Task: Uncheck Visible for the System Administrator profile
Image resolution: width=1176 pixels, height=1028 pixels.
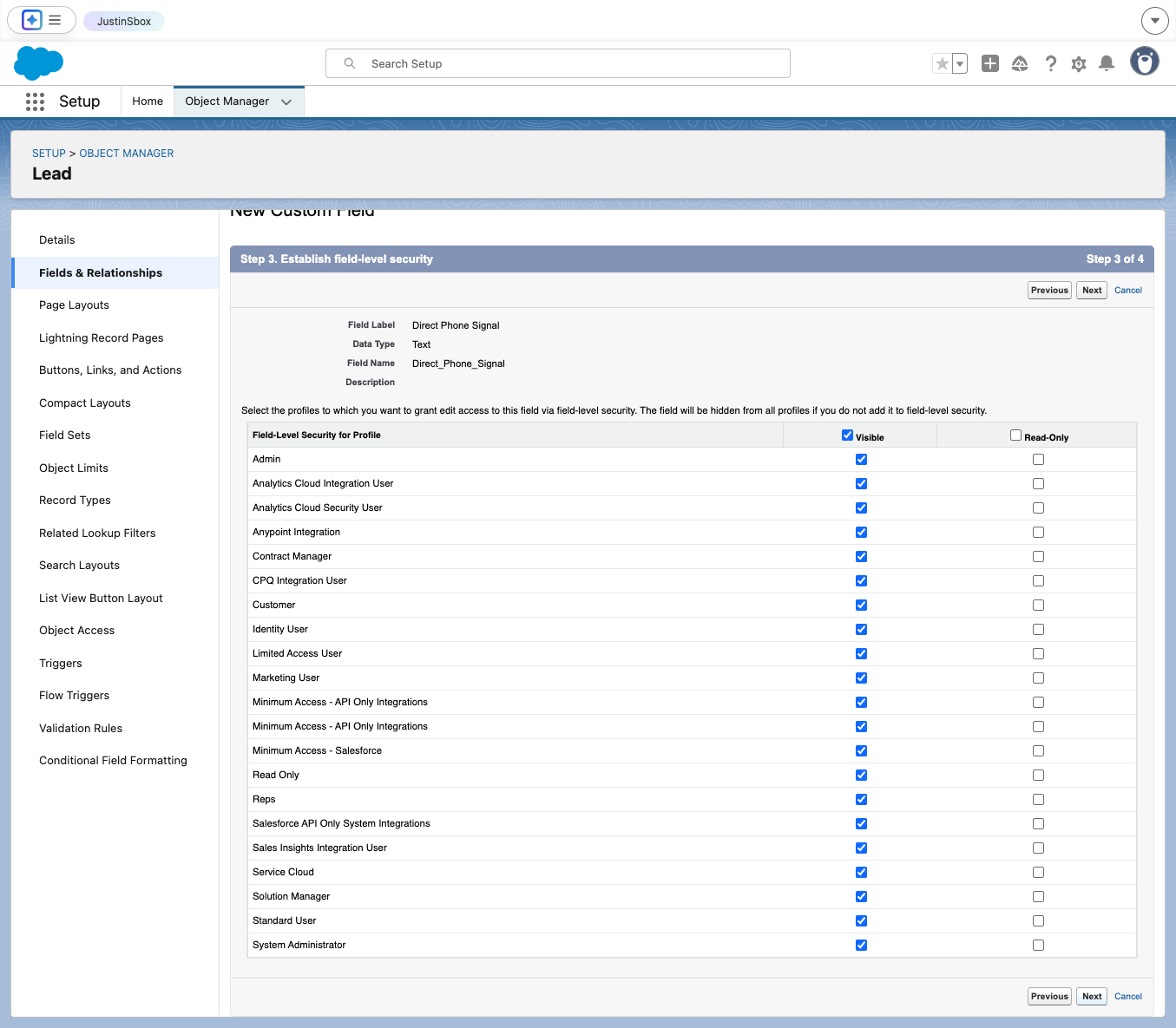Action: (x=861, y=946)
